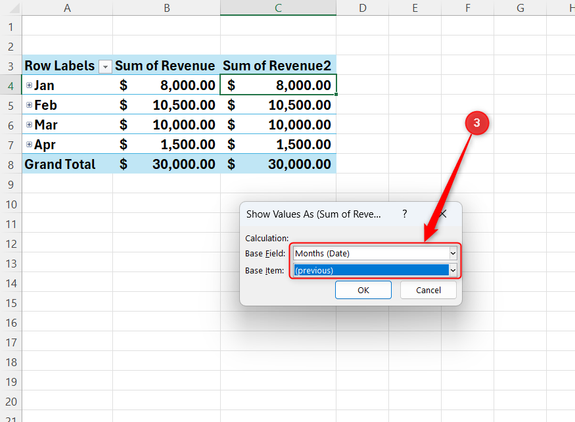The width and height of the screenshot is (575, 422).
Task: Open the Base Field dropdown
Action: tap(453, 253)
